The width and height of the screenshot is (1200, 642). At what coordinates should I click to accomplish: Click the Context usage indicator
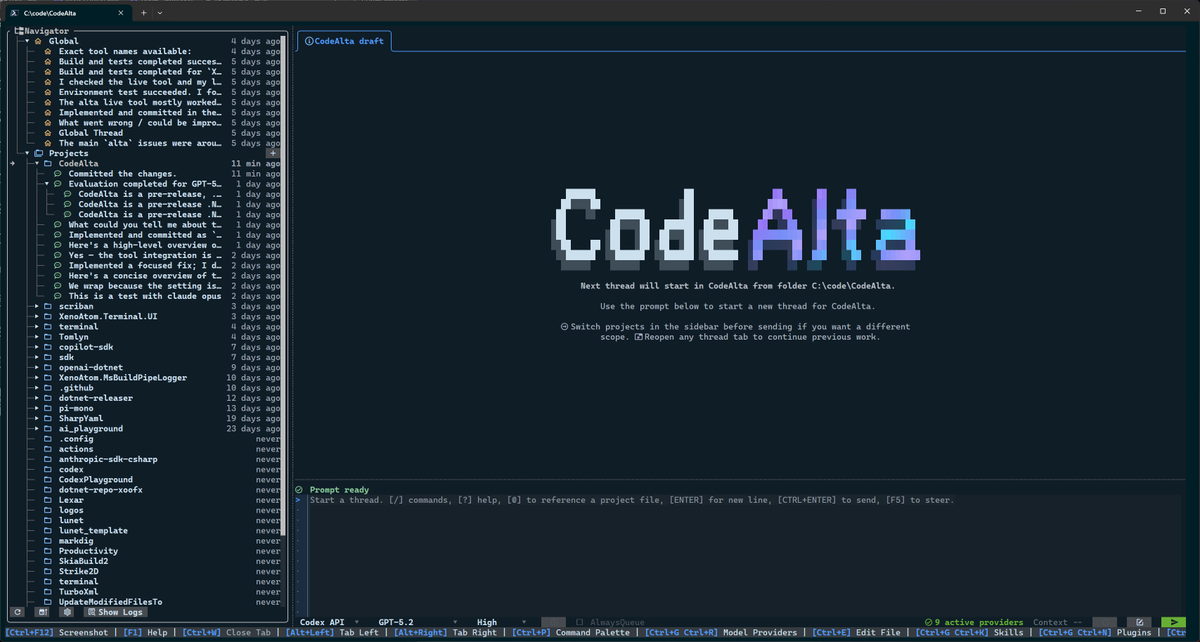(1059, 622)
